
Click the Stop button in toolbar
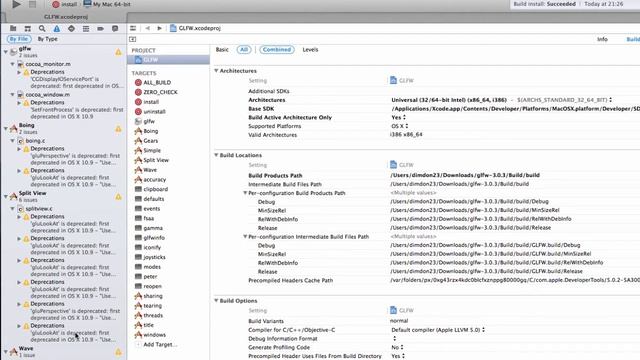(32, 4)
